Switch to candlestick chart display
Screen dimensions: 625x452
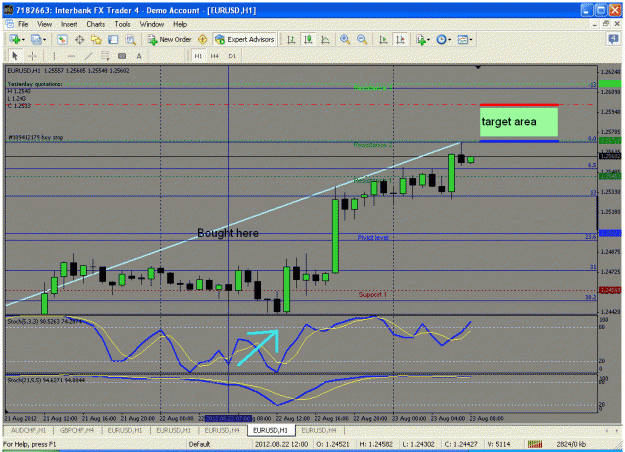tap(308, 39)
